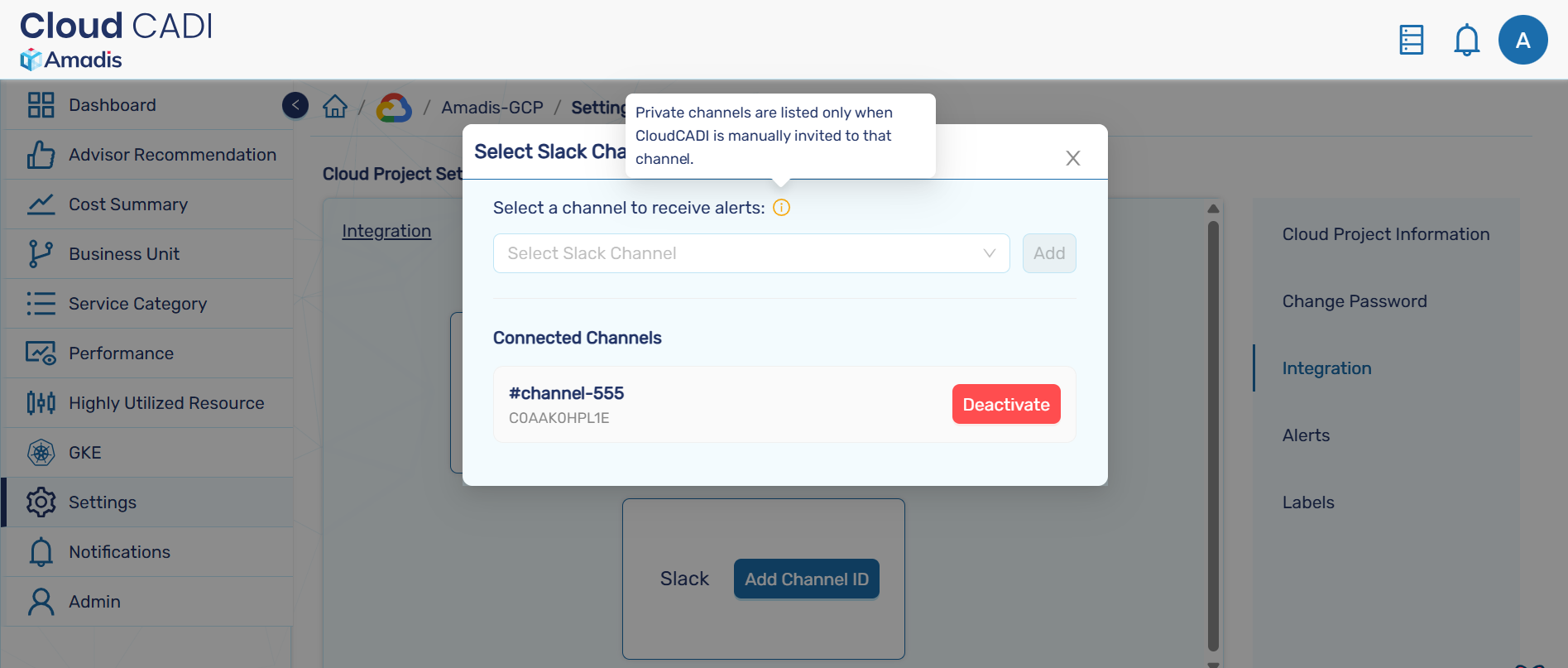Deactivate the #channel-555 connection

click(1005, 404)
